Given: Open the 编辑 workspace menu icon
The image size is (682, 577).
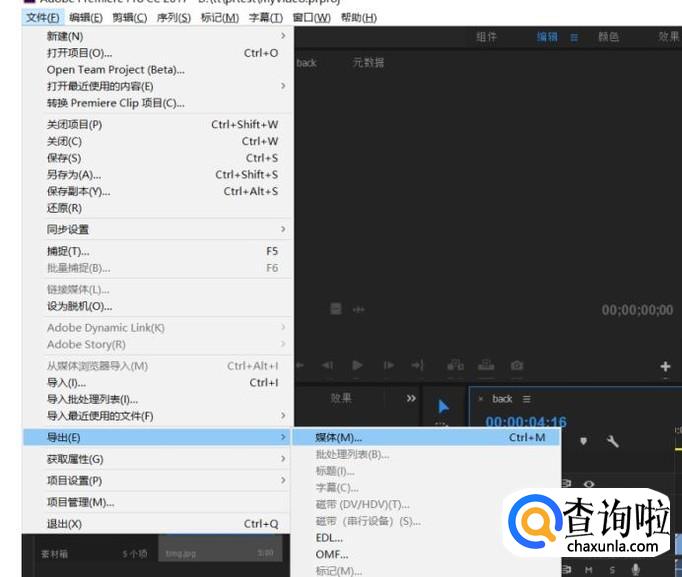Looking at the screenshot, I should [574, 37].
